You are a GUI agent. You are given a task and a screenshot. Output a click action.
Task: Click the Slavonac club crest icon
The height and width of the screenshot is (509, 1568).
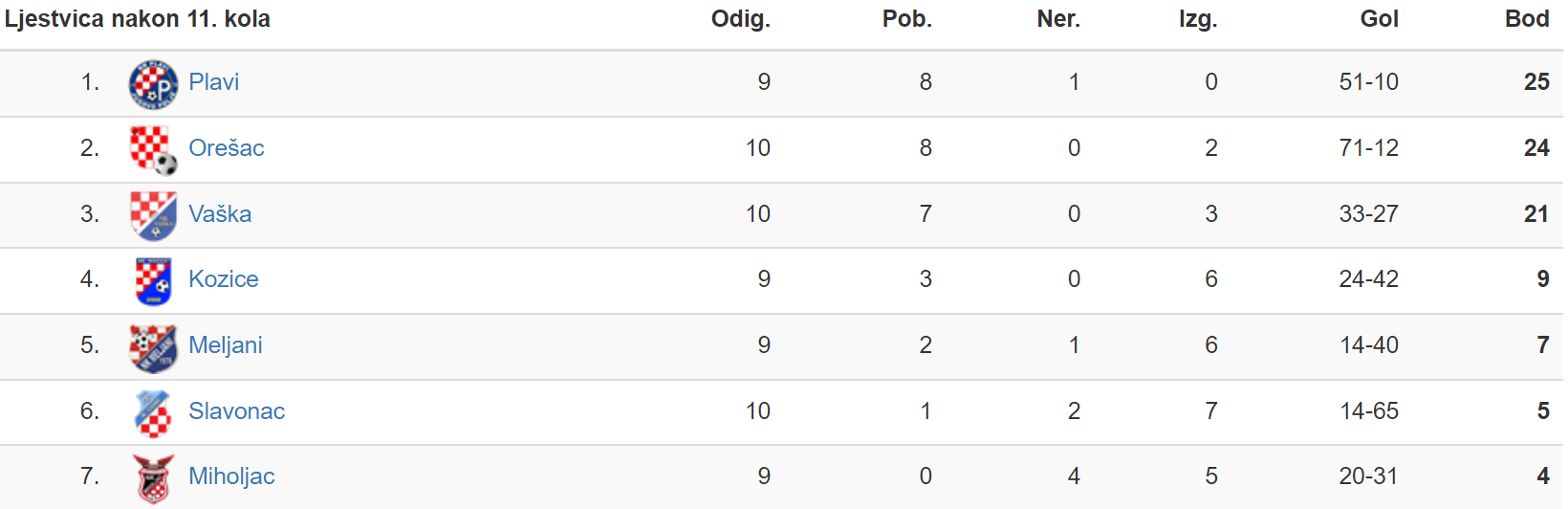coord(153,413)
